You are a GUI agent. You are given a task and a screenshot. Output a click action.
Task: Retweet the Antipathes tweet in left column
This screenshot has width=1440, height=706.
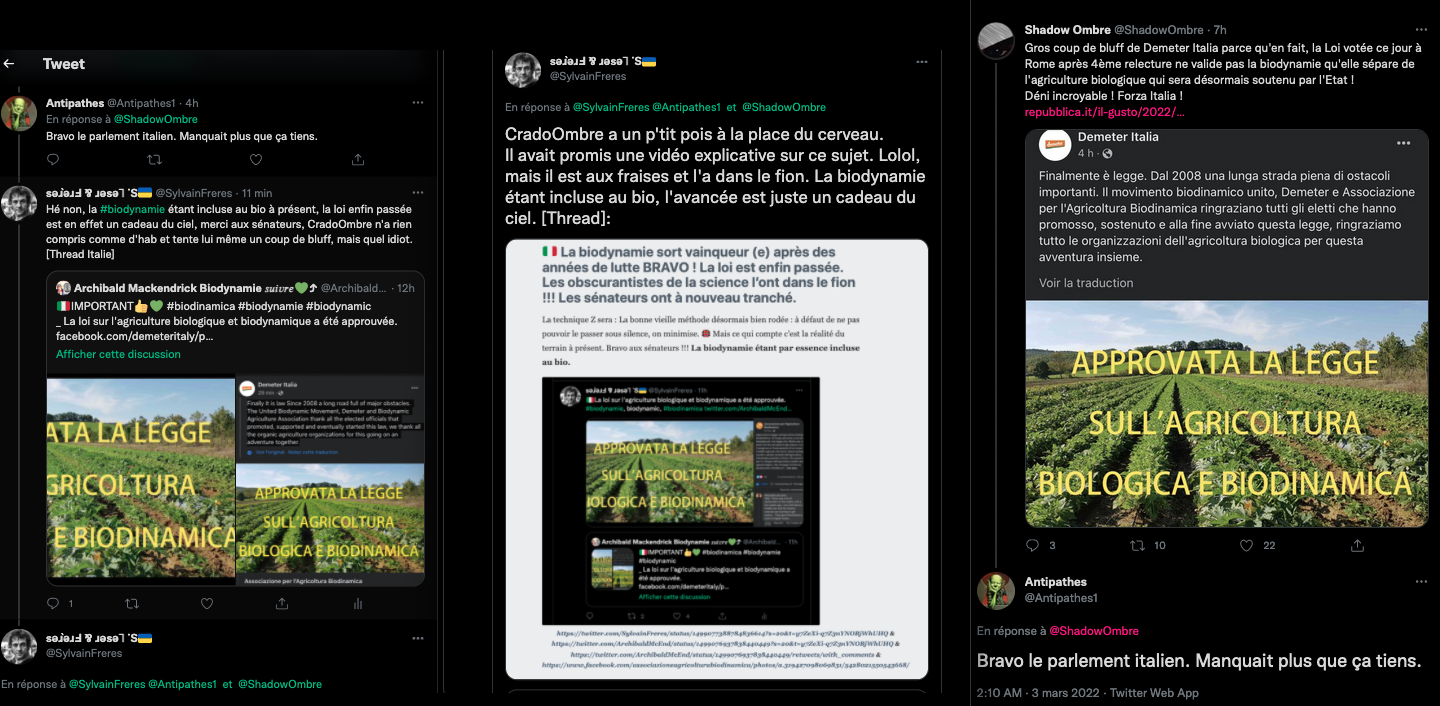[154, 159]
